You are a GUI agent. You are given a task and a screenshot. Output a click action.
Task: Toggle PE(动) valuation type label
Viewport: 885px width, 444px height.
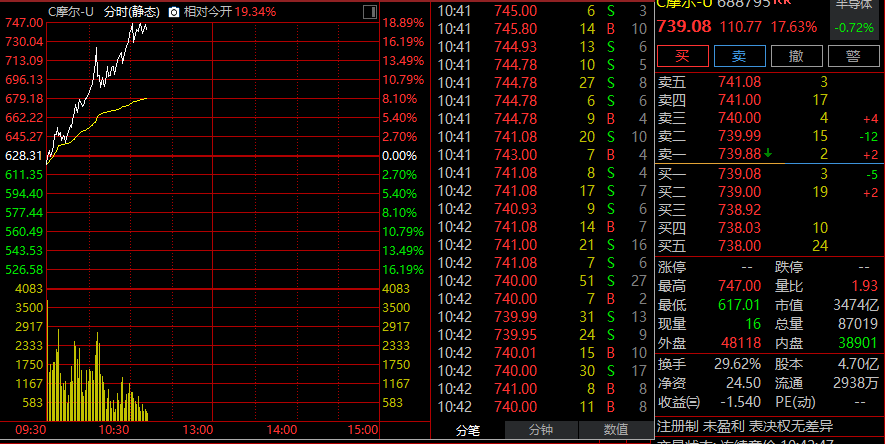tap(798, 401)
